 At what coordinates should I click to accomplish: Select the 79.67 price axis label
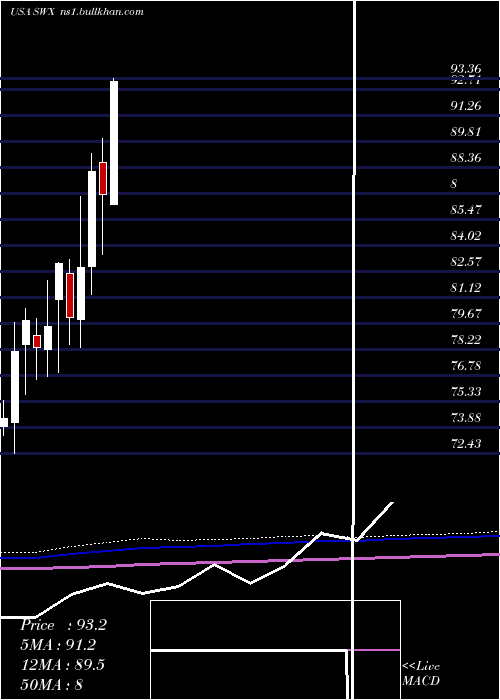466,313
